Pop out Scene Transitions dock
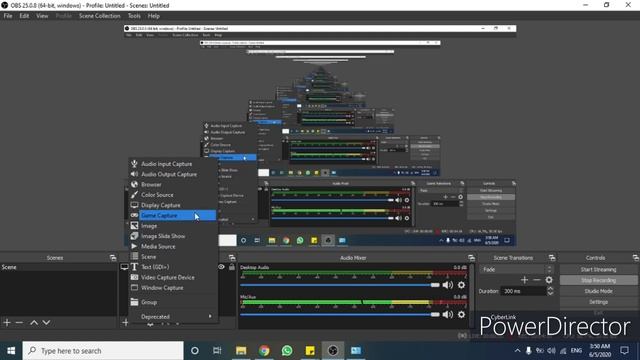Screen dimensions: 640x360 552,258
